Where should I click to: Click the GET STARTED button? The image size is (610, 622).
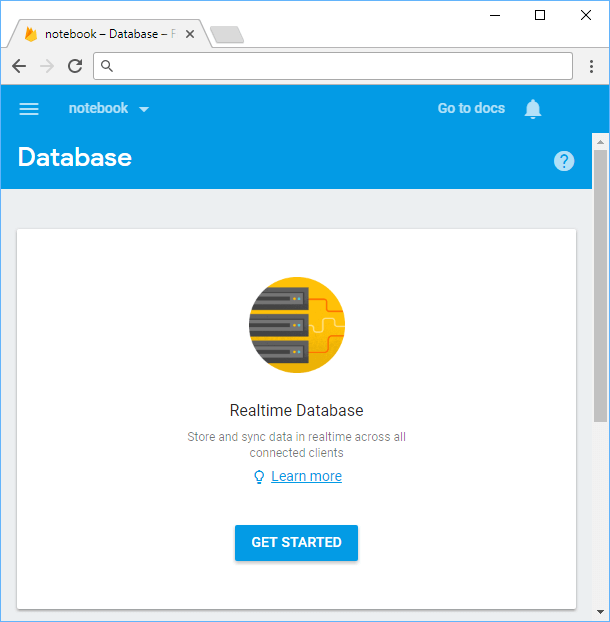pyautogui.click(x=296, y=542)
